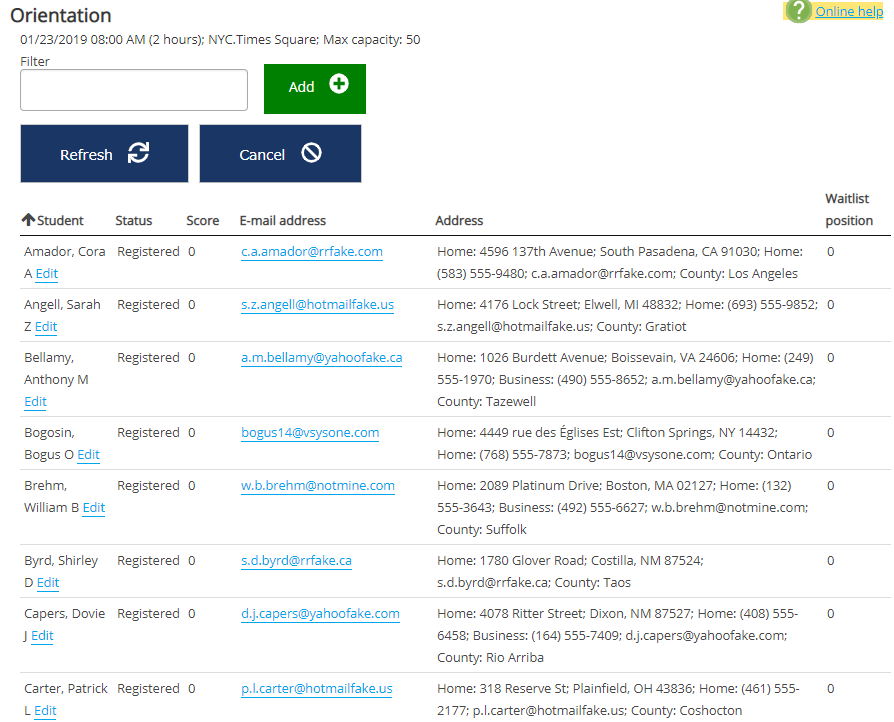
Task: Edit Dovie J Capers' registration
Action: [x=42, y=636]
